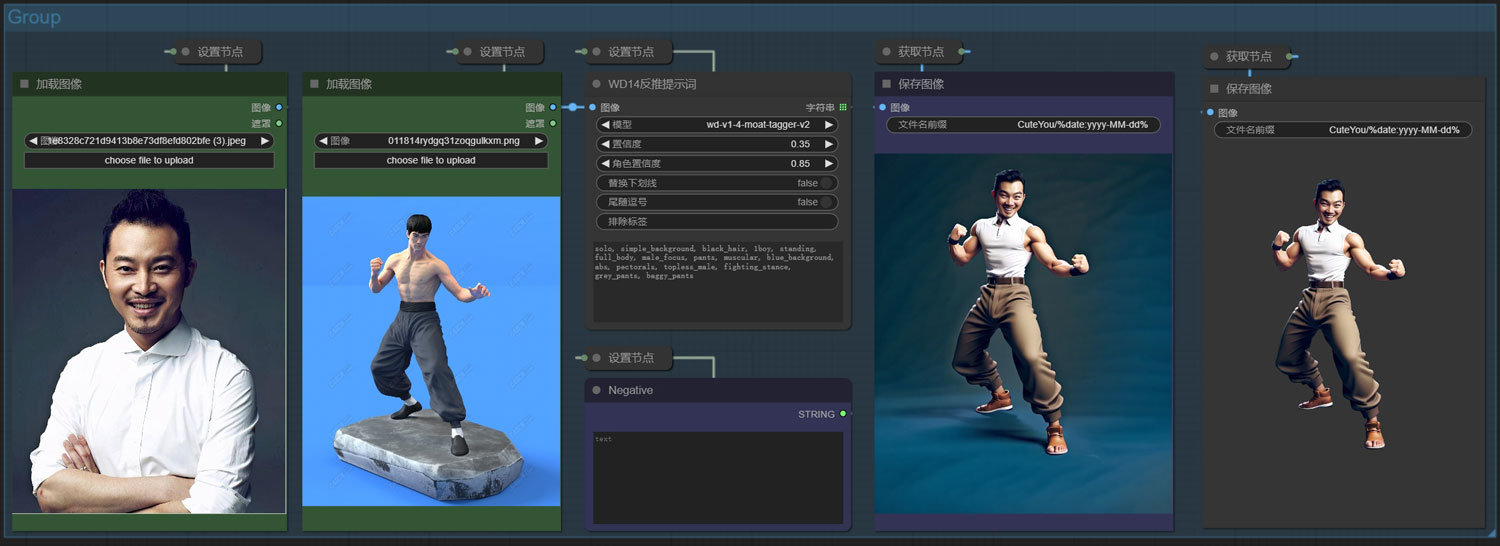Click the 文件名前缀 field in middle 保存图像 node
The height and width of the screenshot is (546, 1500).
1023,125
